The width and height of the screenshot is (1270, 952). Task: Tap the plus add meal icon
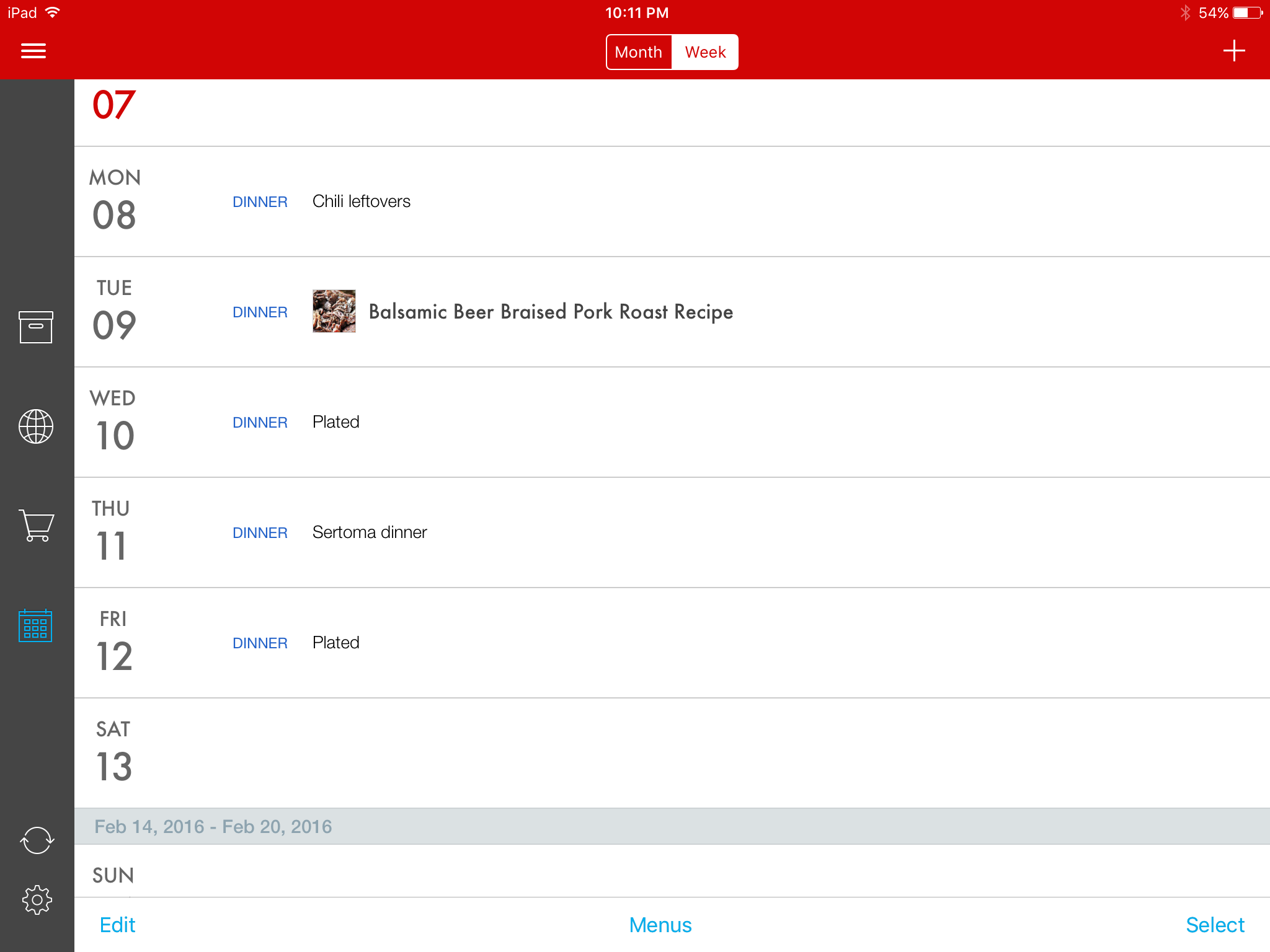pyautogui.click(x=1233, y=51)
